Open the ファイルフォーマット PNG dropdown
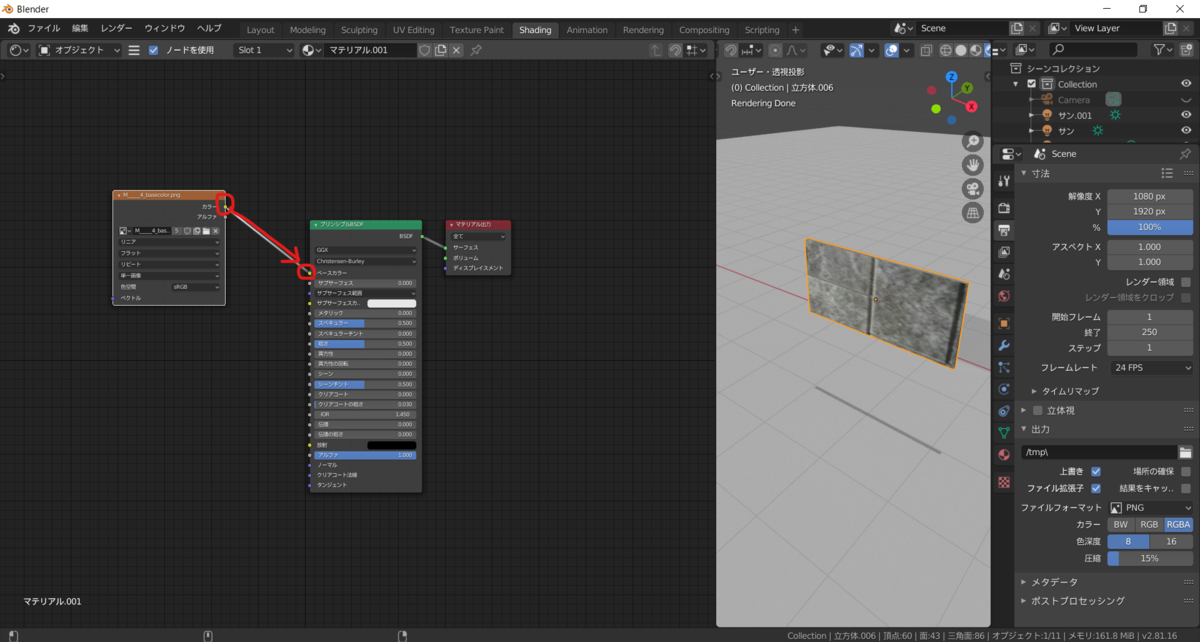This screenshot has height=642, width=1200. click(x=1150, y=507)
